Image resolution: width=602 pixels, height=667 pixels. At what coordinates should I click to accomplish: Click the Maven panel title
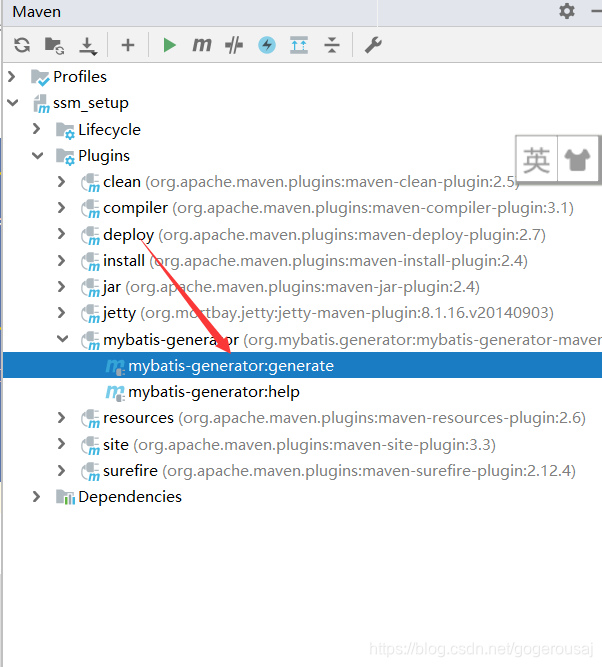[x=37, y=12]
